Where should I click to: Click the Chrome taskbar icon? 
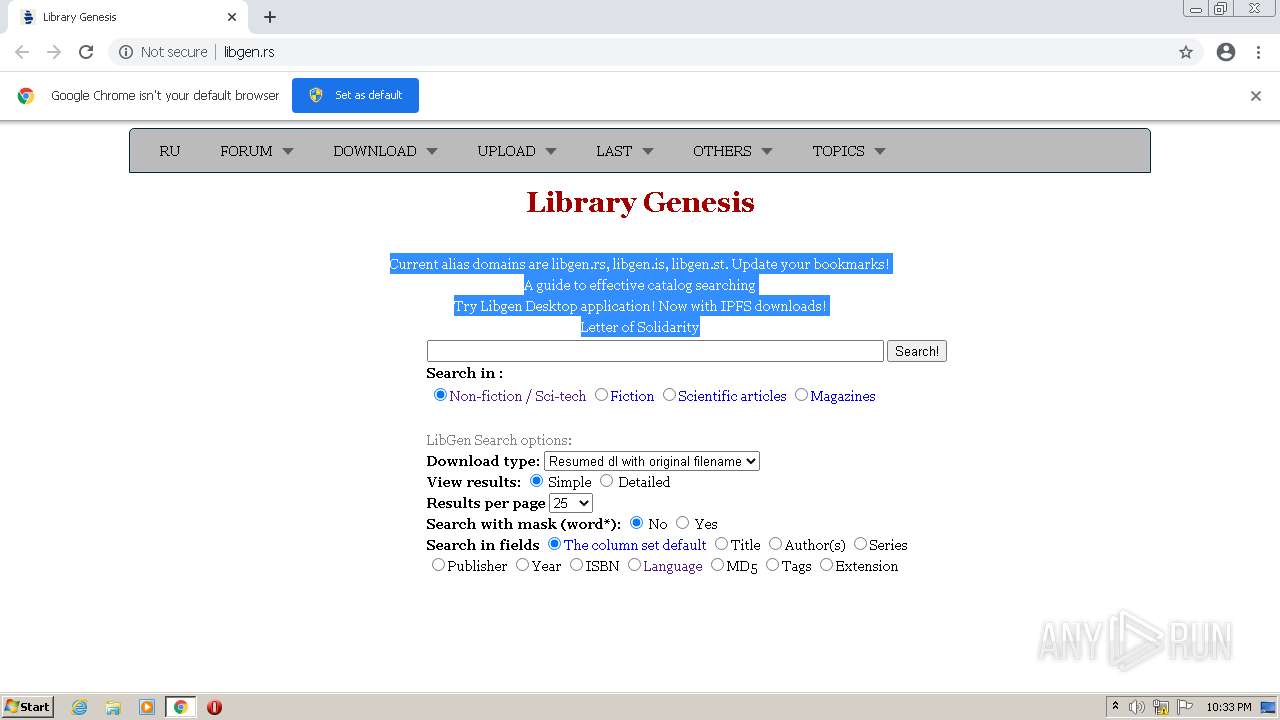coord(180,707)
